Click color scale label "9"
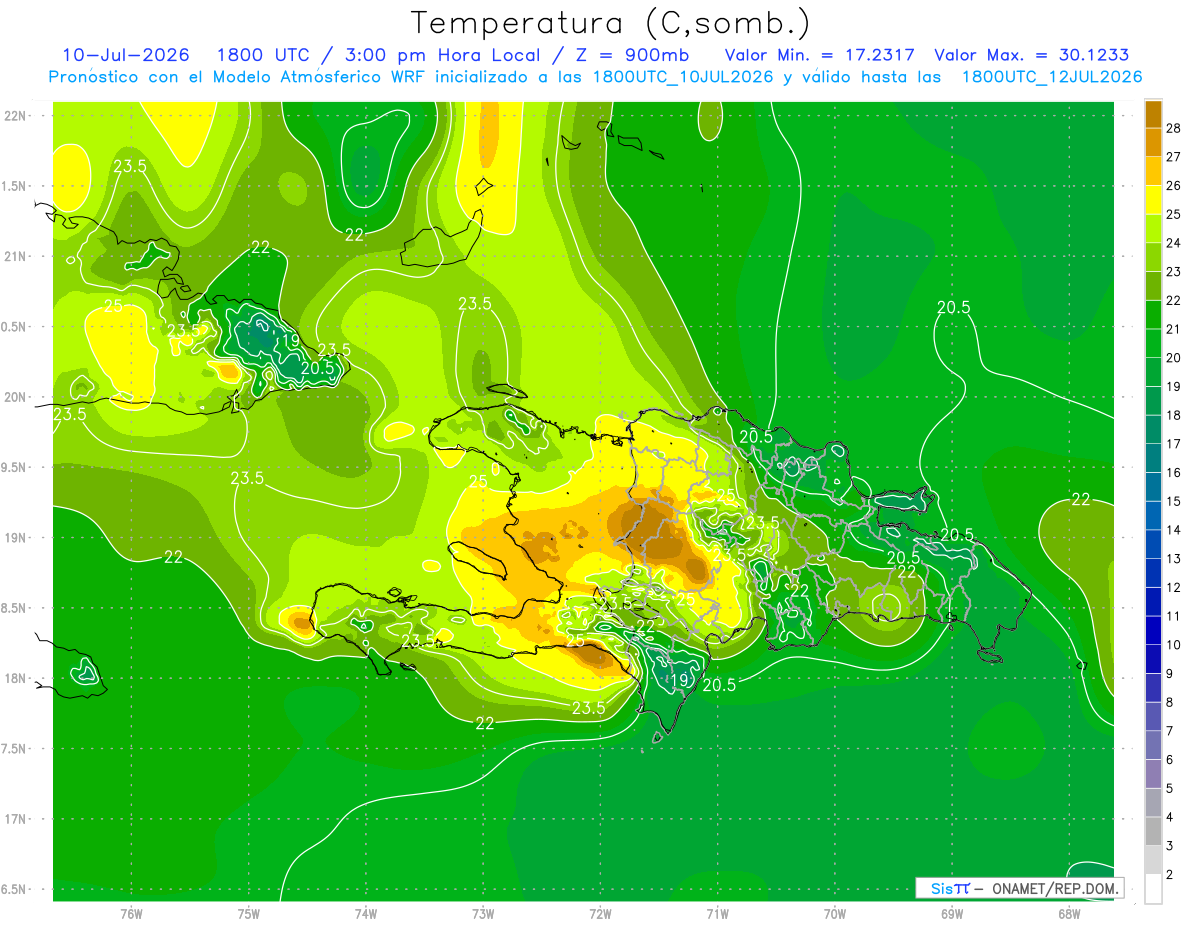Viewport: 1200px width, 927px height. 1171,673
